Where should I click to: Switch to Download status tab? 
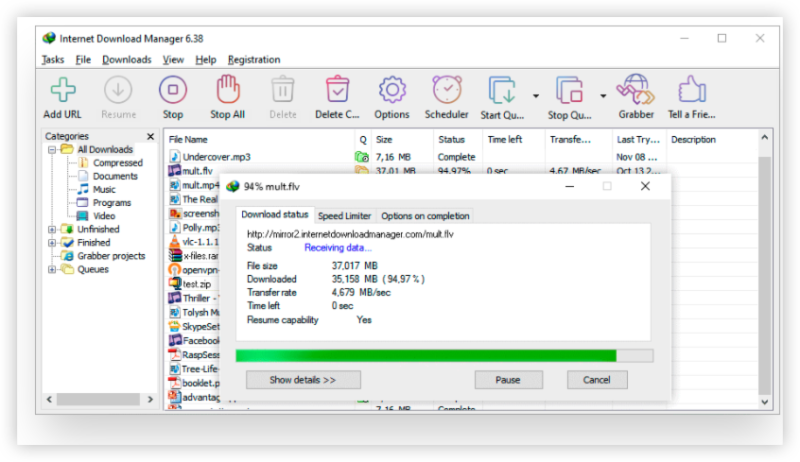[275, 215]
